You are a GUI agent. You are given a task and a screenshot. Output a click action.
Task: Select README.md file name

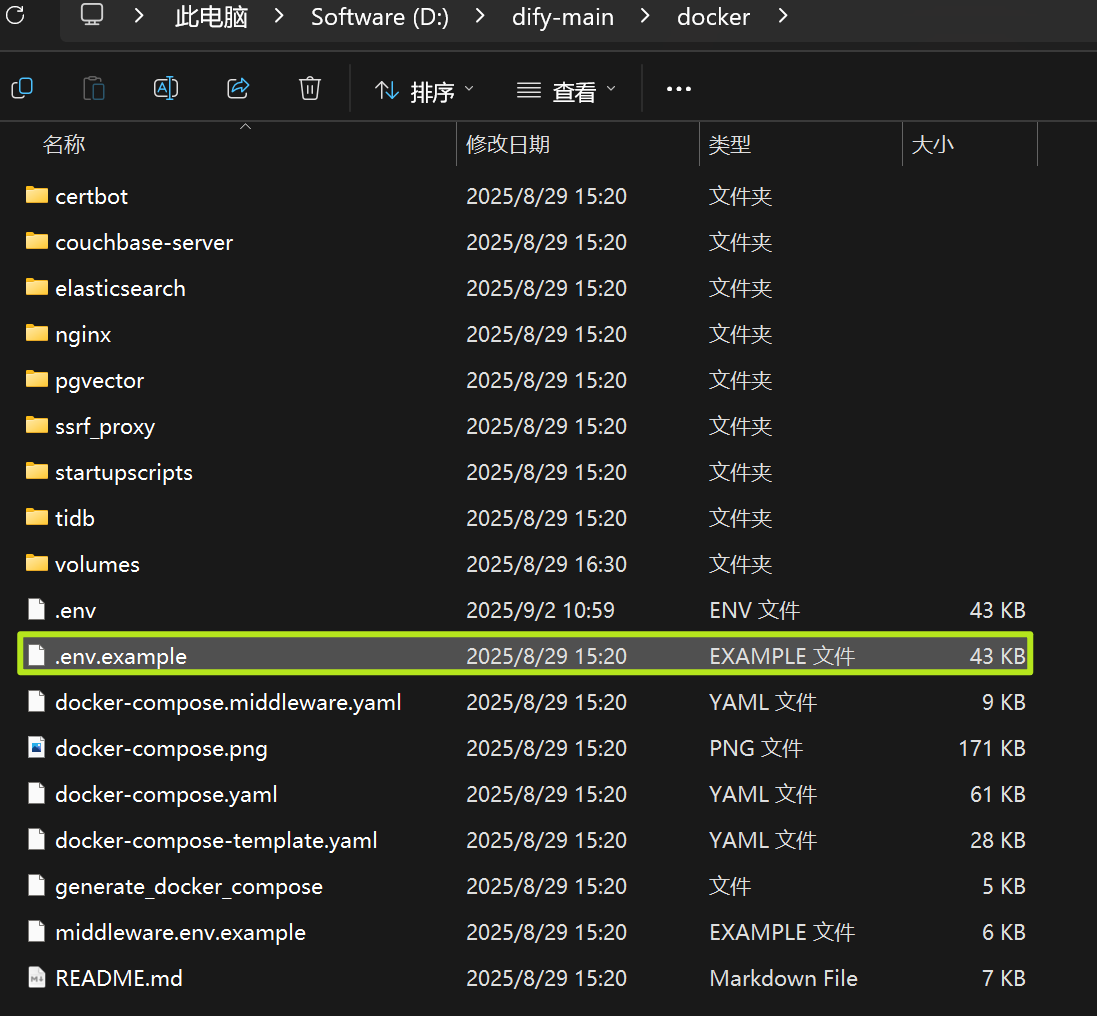119,978
